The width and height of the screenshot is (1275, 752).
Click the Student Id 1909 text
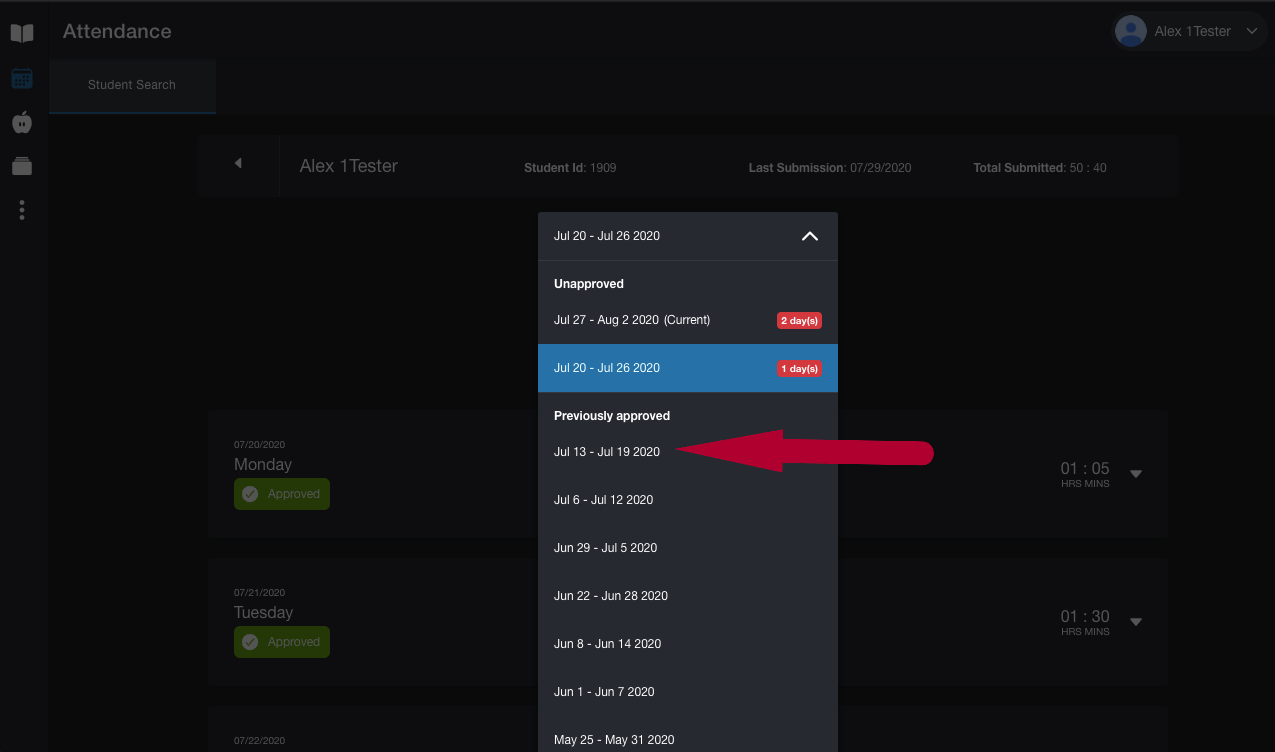pyautogui.click(x=570, y=168)
